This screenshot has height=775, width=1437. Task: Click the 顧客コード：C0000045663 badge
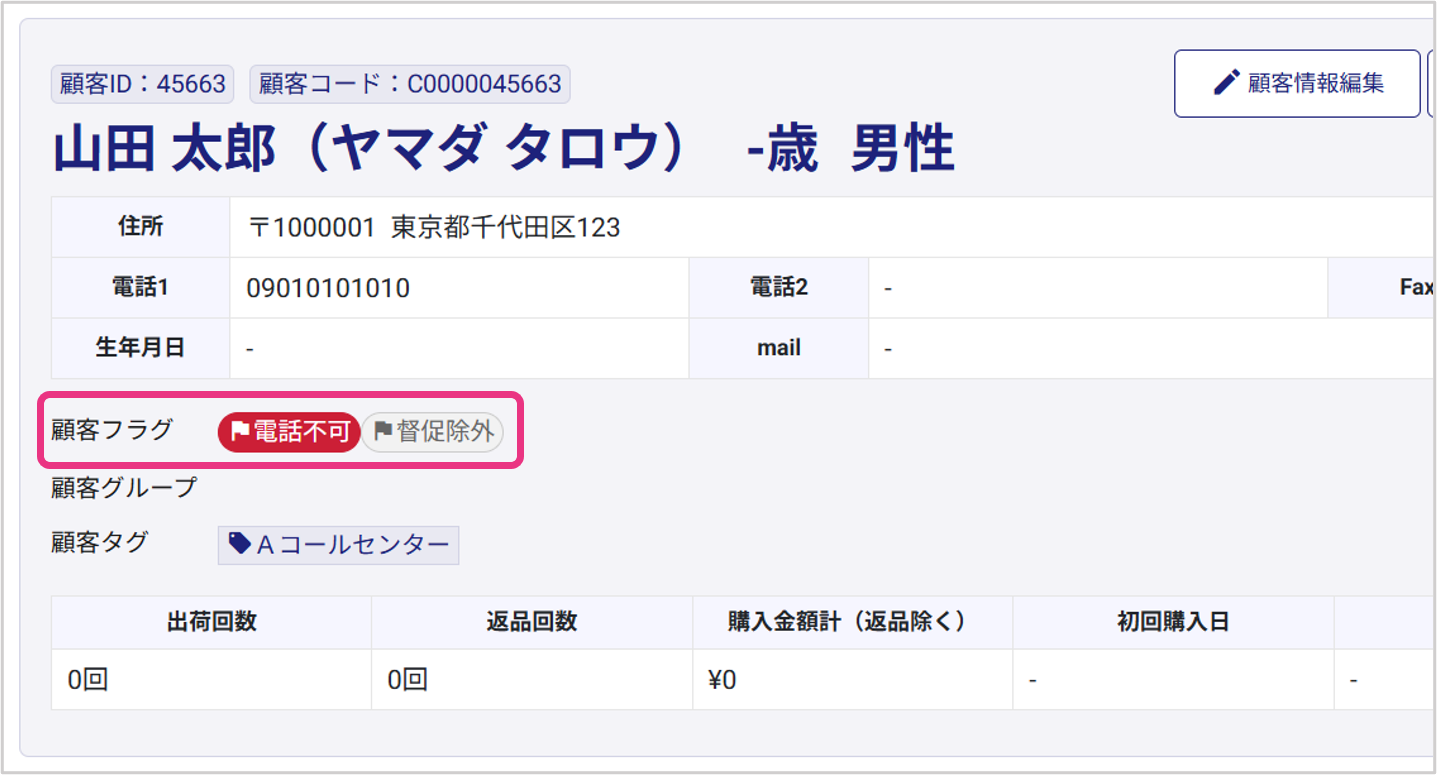click(x=410, y=84)
